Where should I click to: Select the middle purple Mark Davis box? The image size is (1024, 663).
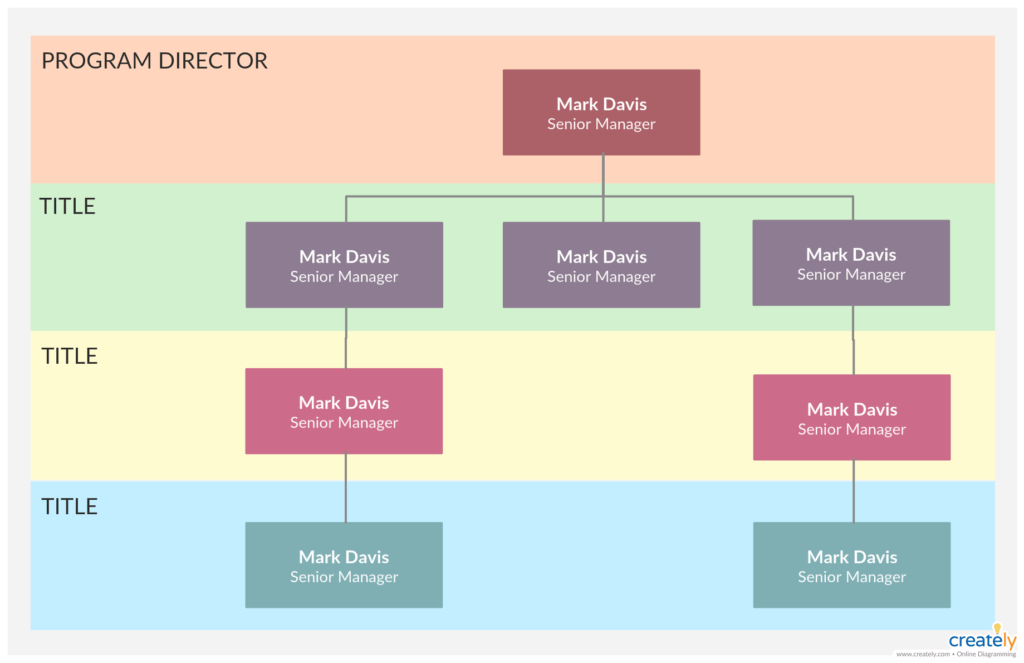[x=601, y=264]
